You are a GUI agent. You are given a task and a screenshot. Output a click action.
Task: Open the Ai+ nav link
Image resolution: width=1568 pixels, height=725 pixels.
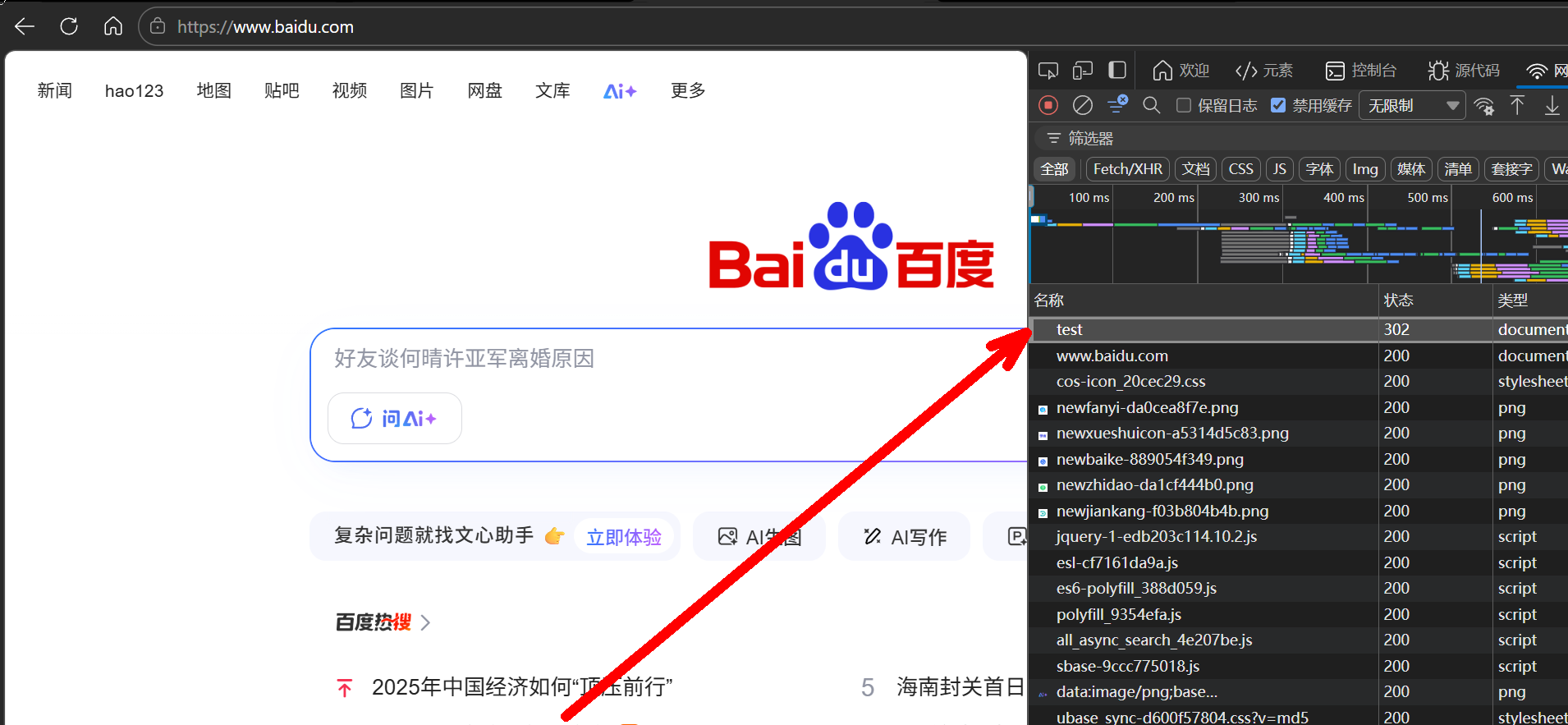click(620, 91)
